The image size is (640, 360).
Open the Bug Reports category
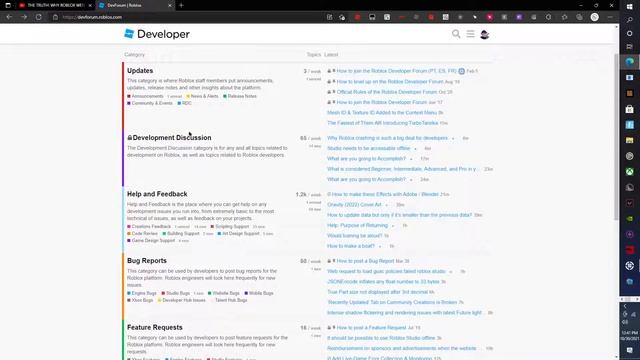pyautogui.click(x=147, y=260)
